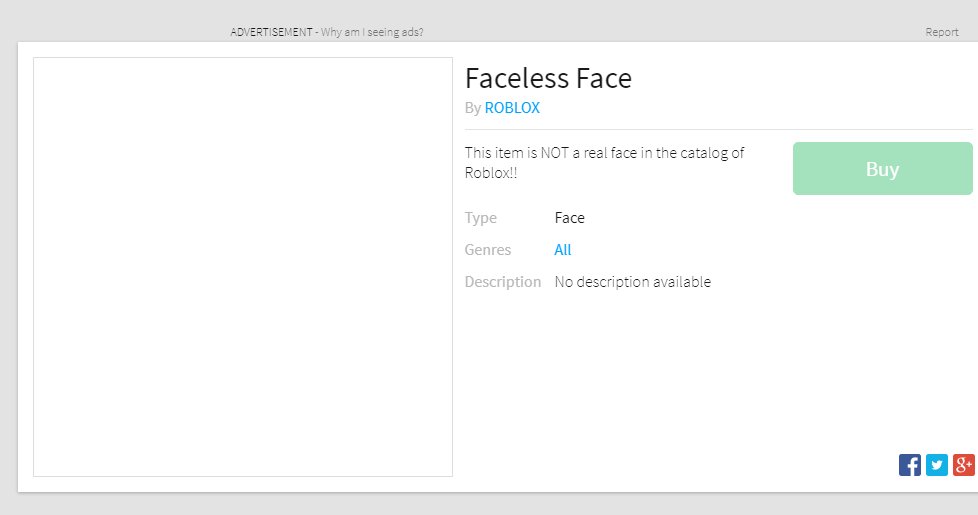Viewport: 978px width, 515px height.
Task: Share item on Twitter
Action: click(937, 465)
